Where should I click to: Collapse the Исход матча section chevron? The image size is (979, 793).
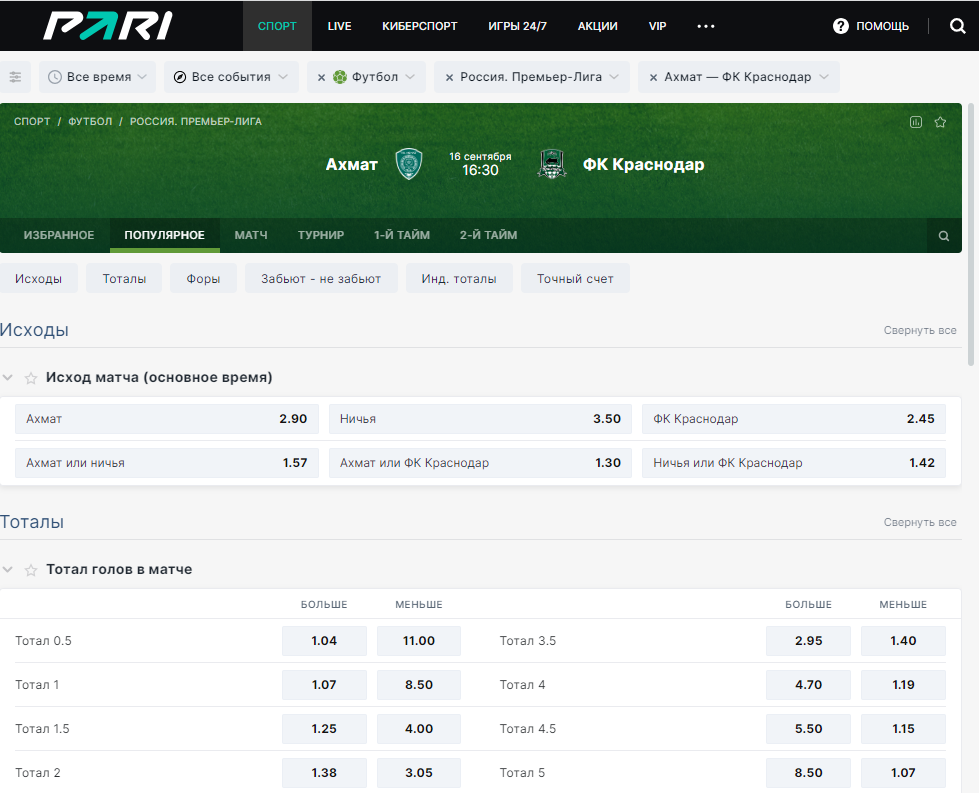[7, 377]
